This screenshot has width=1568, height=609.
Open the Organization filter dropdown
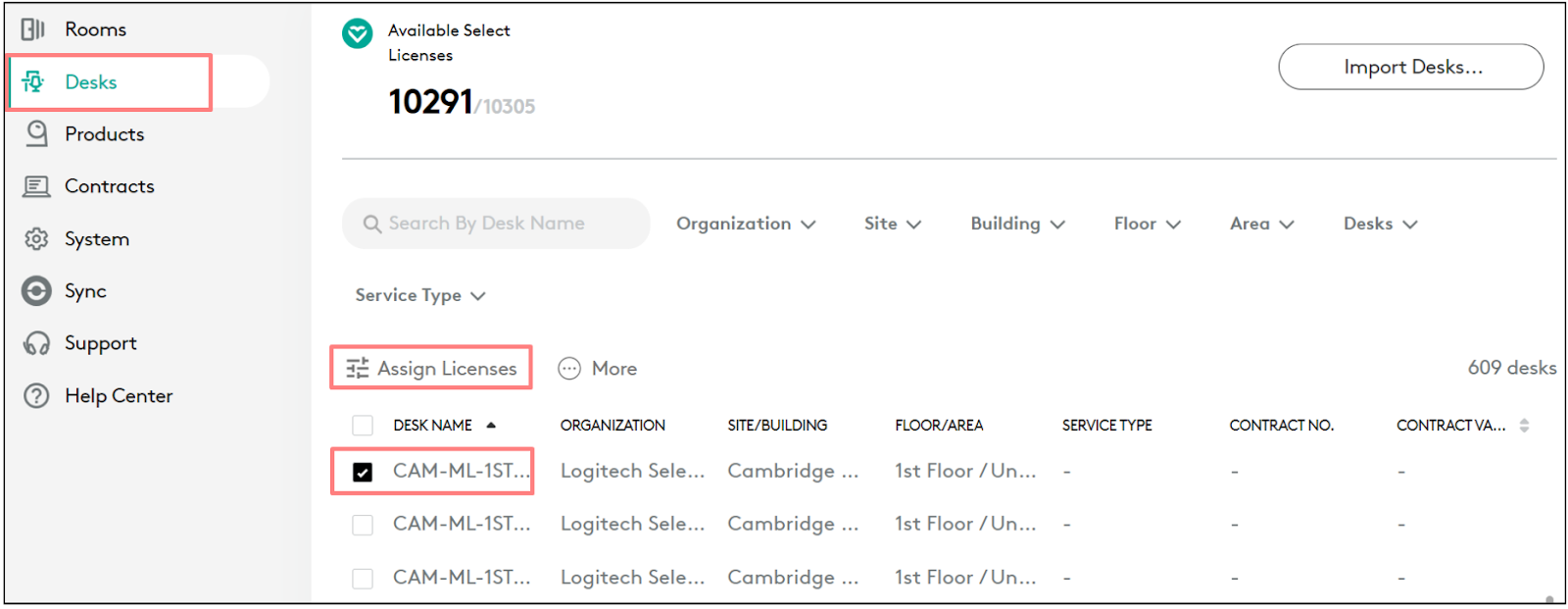(x=746, y=223)
